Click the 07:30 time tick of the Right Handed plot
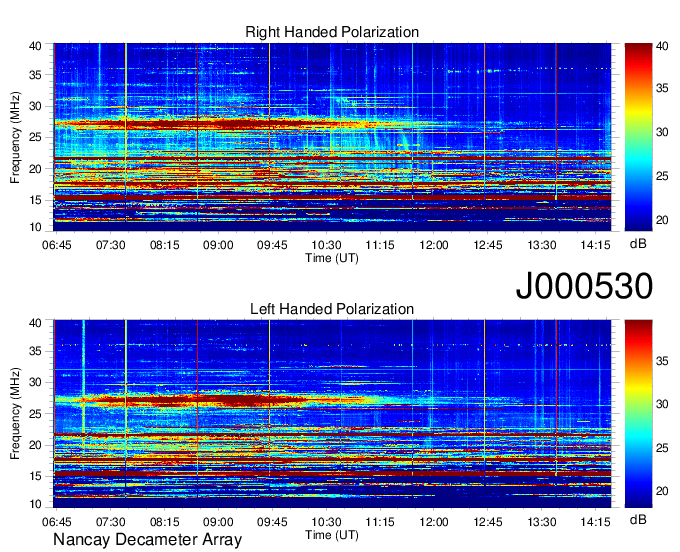Screen dimensions: 680x552 tap(111, 245)
